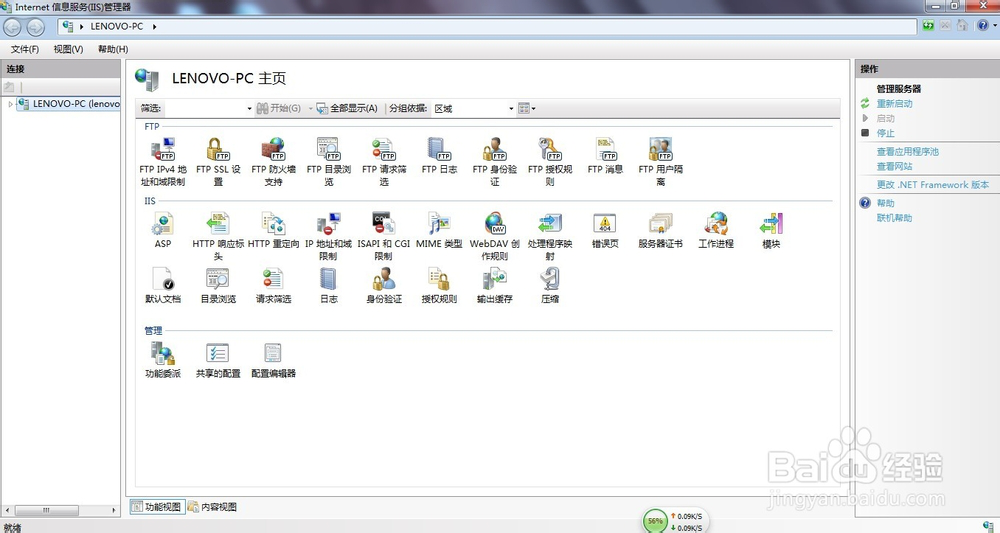Open the 视图(V) menu

click(x=68, y=49)
